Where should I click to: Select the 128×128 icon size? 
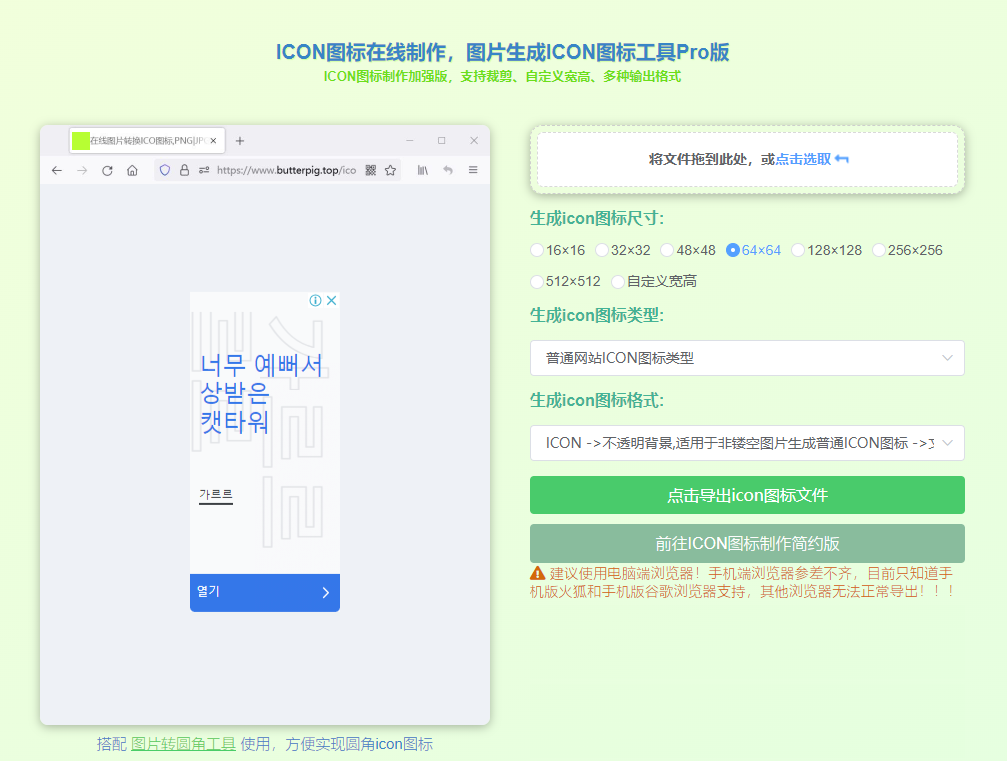click(x=798, y=250)
